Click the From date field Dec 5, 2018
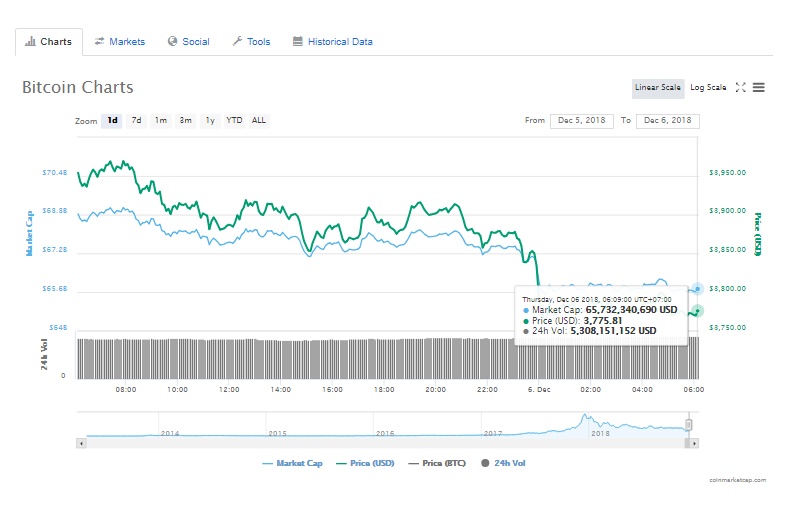This screenshot has width=795, height=507. (x=582, y=121)
